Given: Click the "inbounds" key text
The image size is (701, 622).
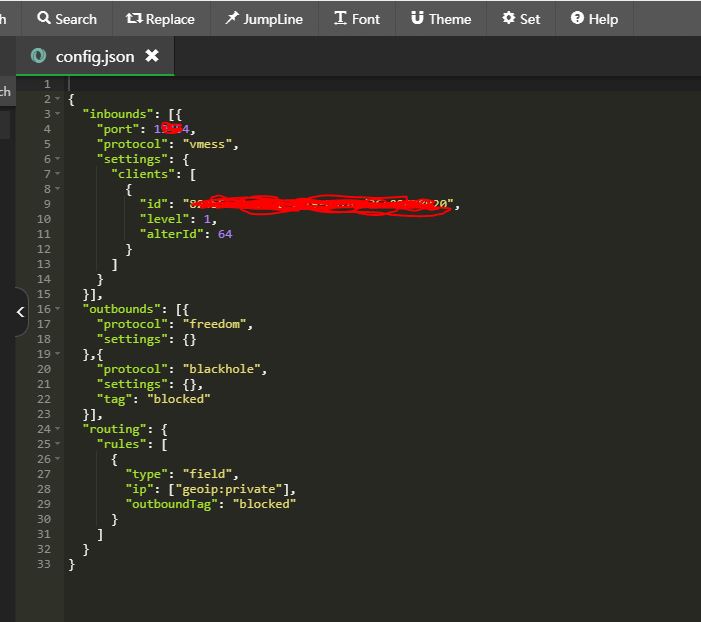Looking at the screenshot, I should point(118,114).
